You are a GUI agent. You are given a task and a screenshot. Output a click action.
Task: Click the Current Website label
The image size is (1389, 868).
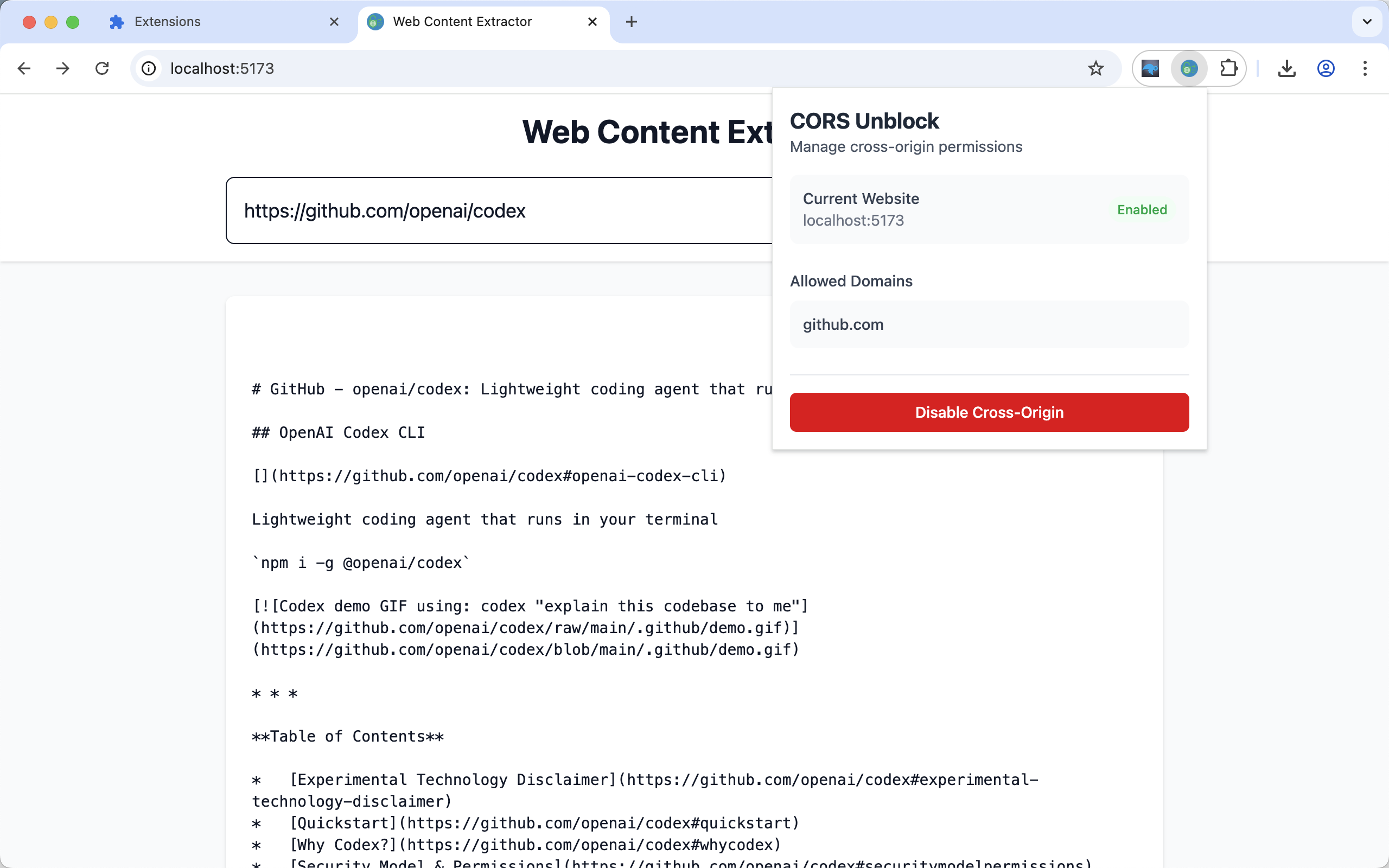pyautogui.click(x=861, y=199)
